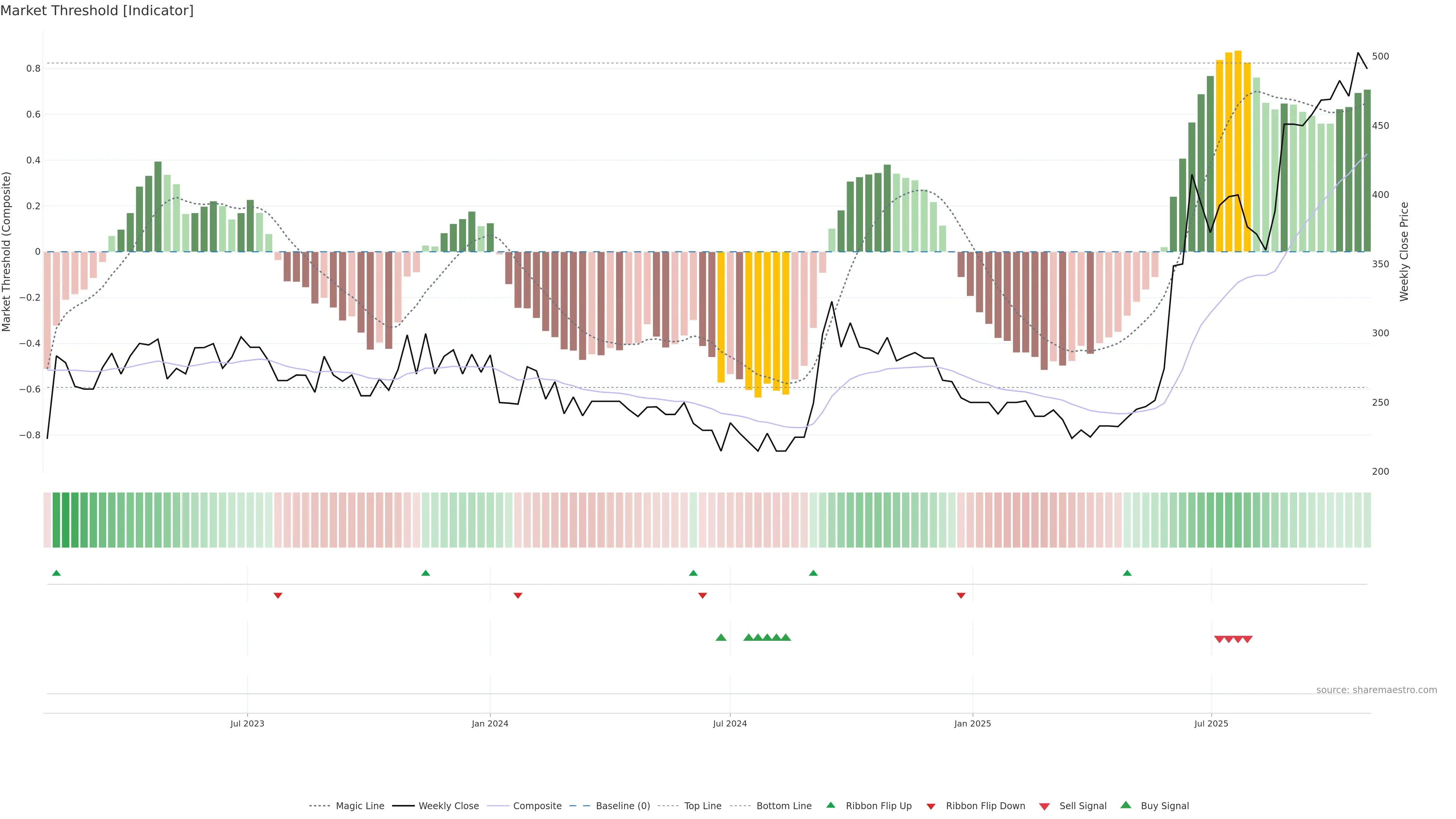This screenshot has height=819, width=1456.
Task: Toggle the Magic Line legend entry
Action: tap(359, 806)
